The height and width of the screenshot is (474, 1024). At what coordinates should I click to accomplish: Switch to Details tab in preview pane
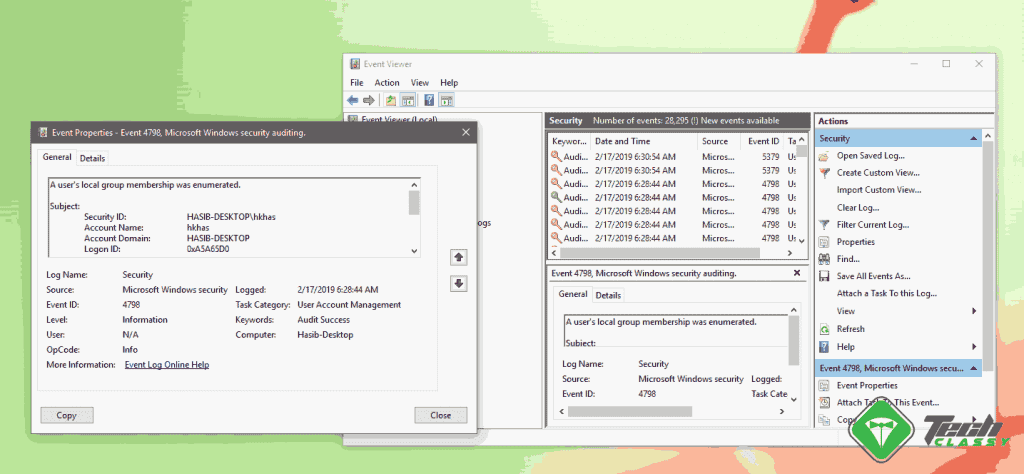(608, 296)
